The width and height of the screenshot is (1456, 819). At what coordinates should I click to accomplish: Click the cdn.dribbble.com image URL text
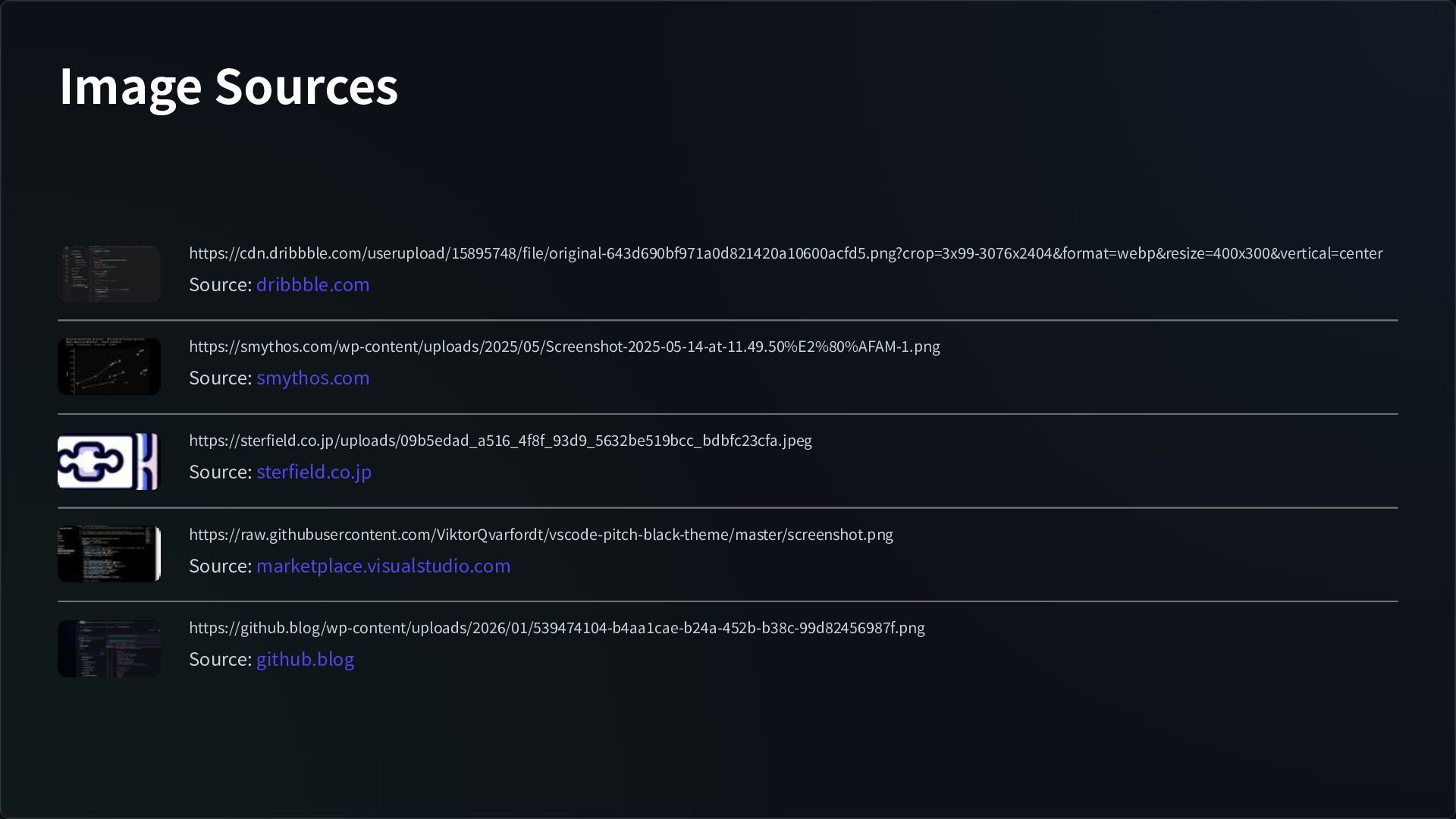click(786, 253)
